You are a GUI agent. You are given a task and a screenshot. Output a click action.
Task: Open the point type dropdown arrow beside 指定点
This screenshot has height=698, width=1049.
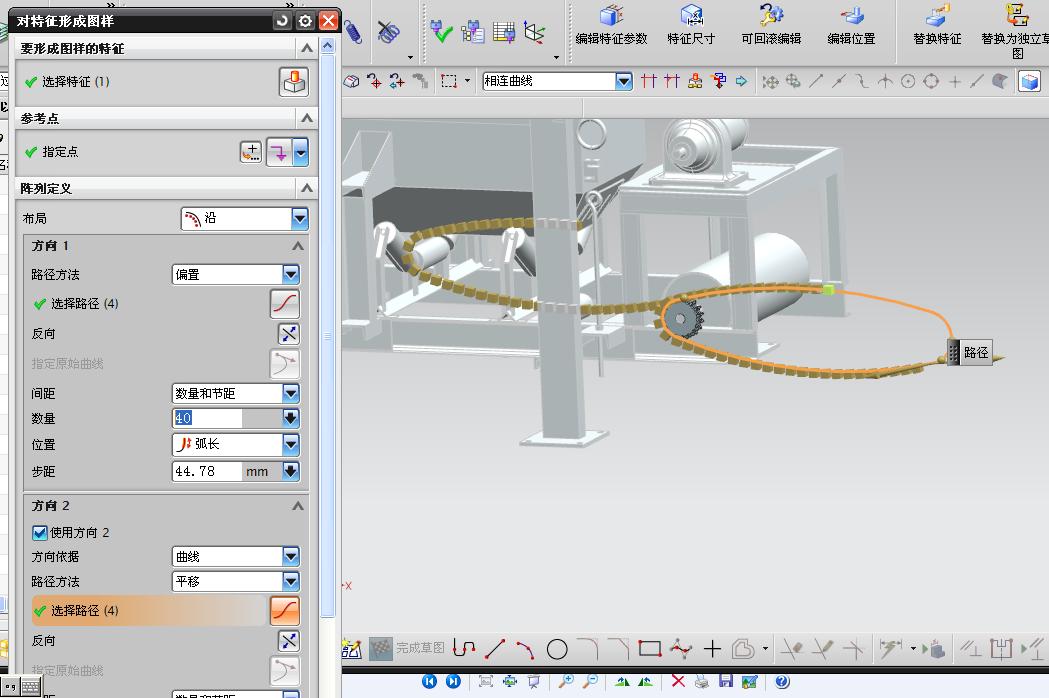[301, 152]
